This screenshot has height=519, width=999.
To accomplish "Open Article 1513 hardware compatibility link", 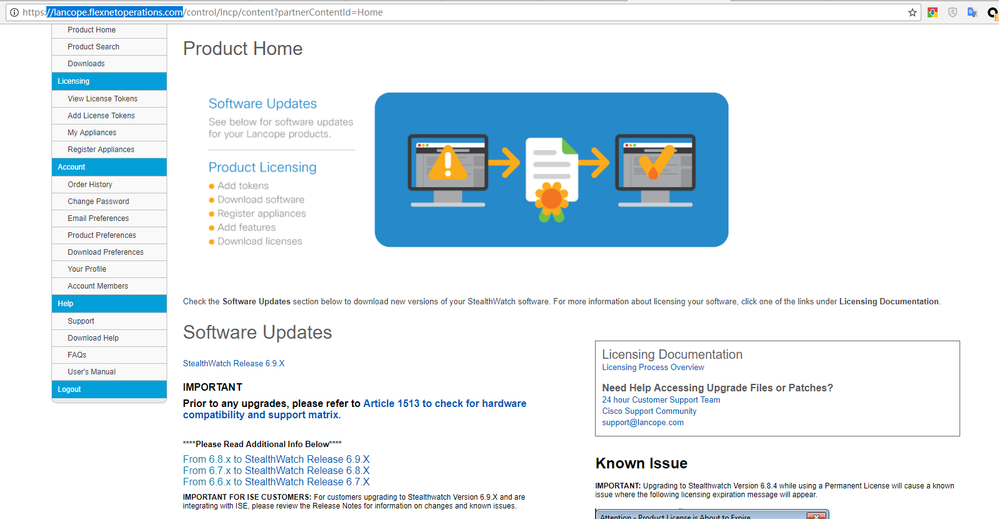I will pyautogui.click(x=355, y=409).
